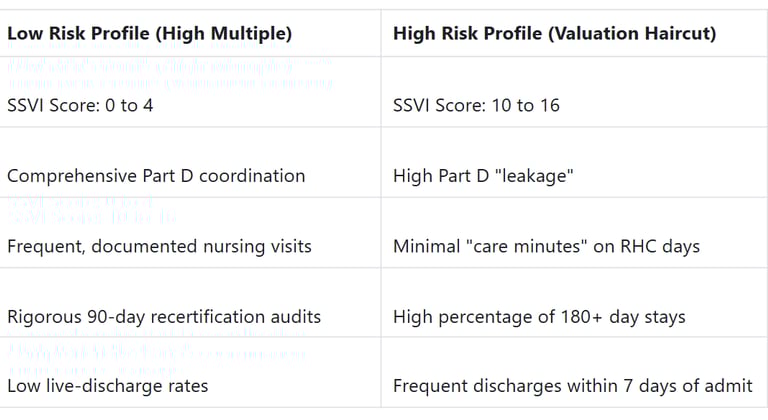The width and height of the screenshot is (768, 420).
Task: Click Rigorous 90-day recertification audits cell
Action: [x=164, y=317]
